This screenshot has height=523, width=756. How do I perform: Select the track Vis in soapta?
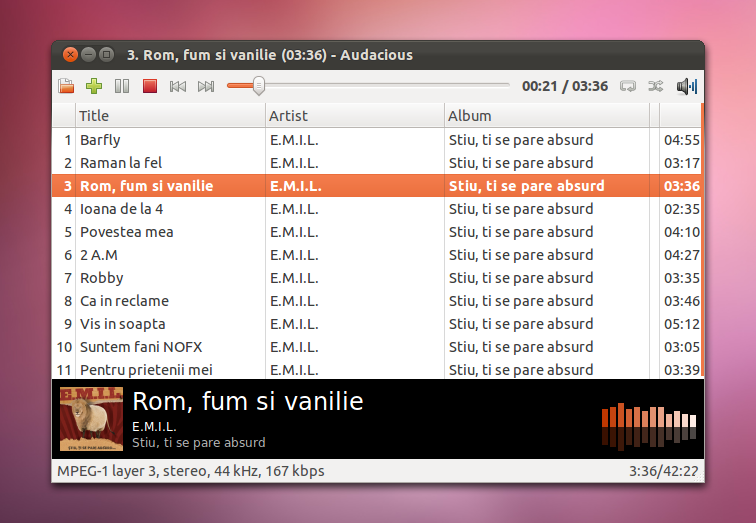pos(376,324)
